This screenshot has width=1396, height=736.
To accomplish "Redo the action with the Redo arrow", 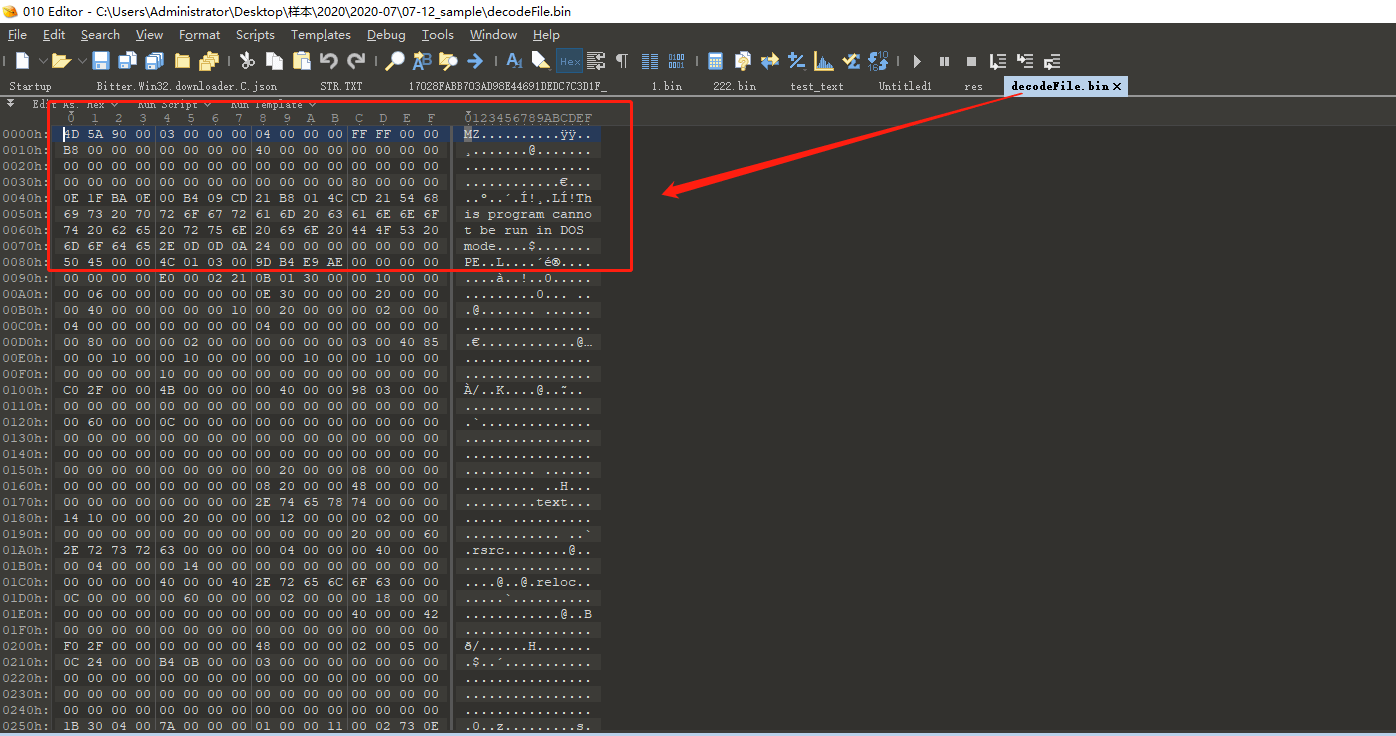I will point(356,61).
